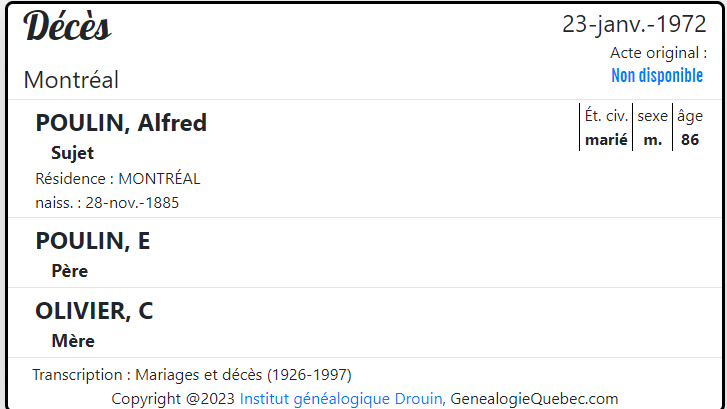Select the Mère role label
Screen dimensions: 727x409
(x=73, y=341)
